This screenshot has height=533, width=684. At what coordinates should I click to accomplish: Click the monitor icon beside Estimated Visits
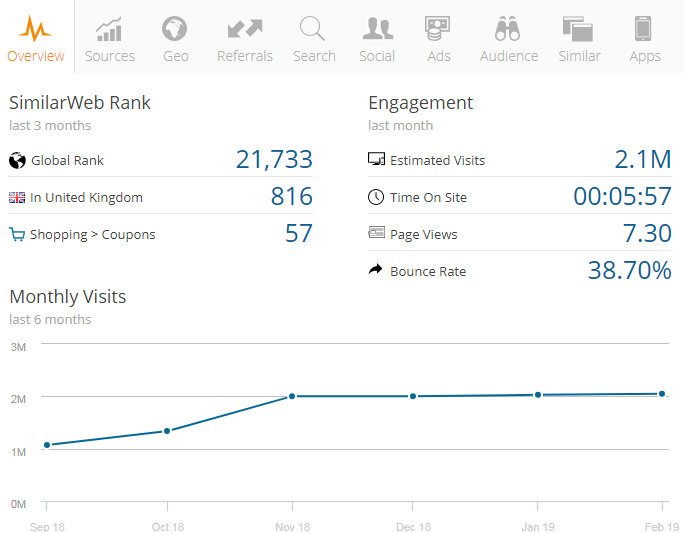pos(376,159)
